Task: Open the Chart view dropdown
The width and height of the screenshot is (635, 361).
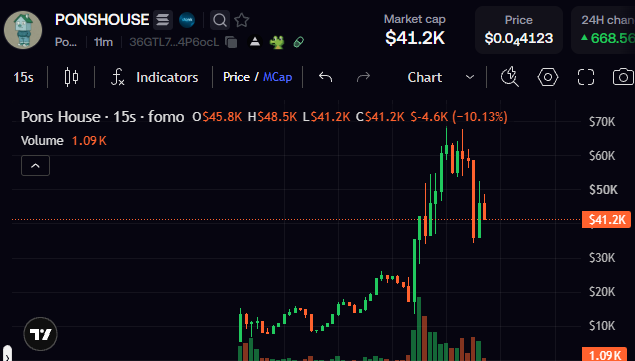Action: tap(440, 77)
